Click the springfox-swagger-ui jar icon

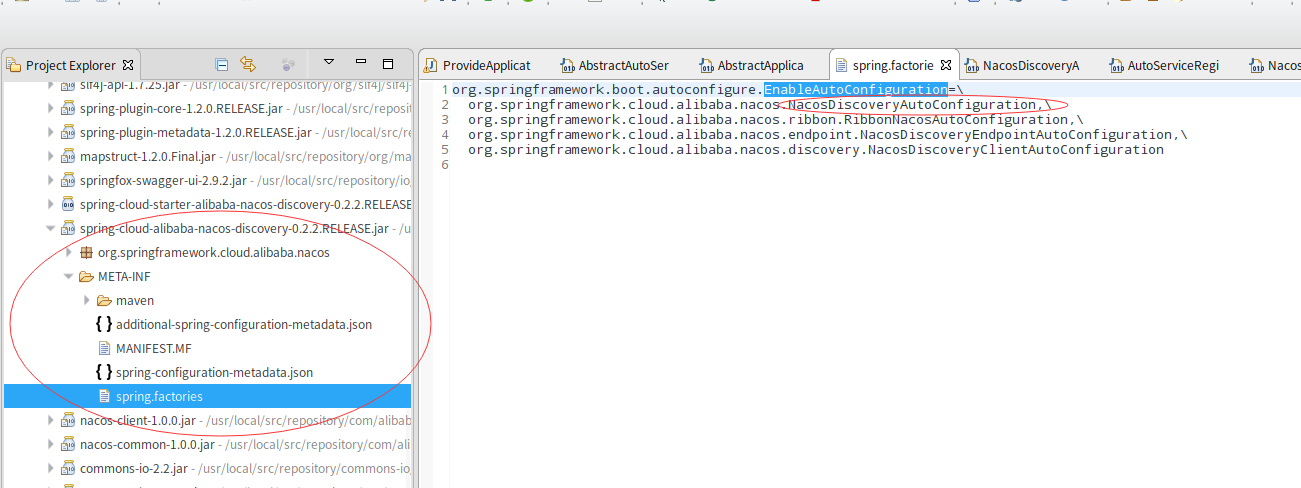point(69,180)
